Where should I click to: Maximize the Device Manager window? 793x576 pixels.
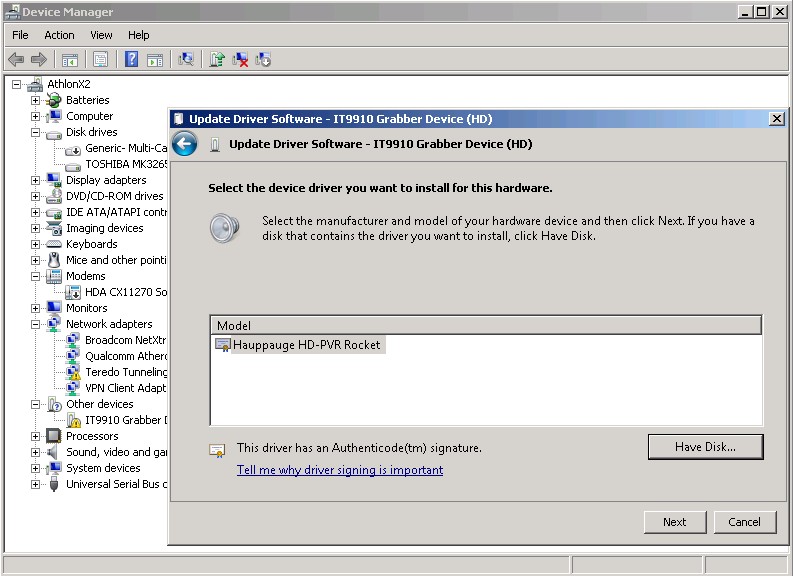(x=762, y=12)
